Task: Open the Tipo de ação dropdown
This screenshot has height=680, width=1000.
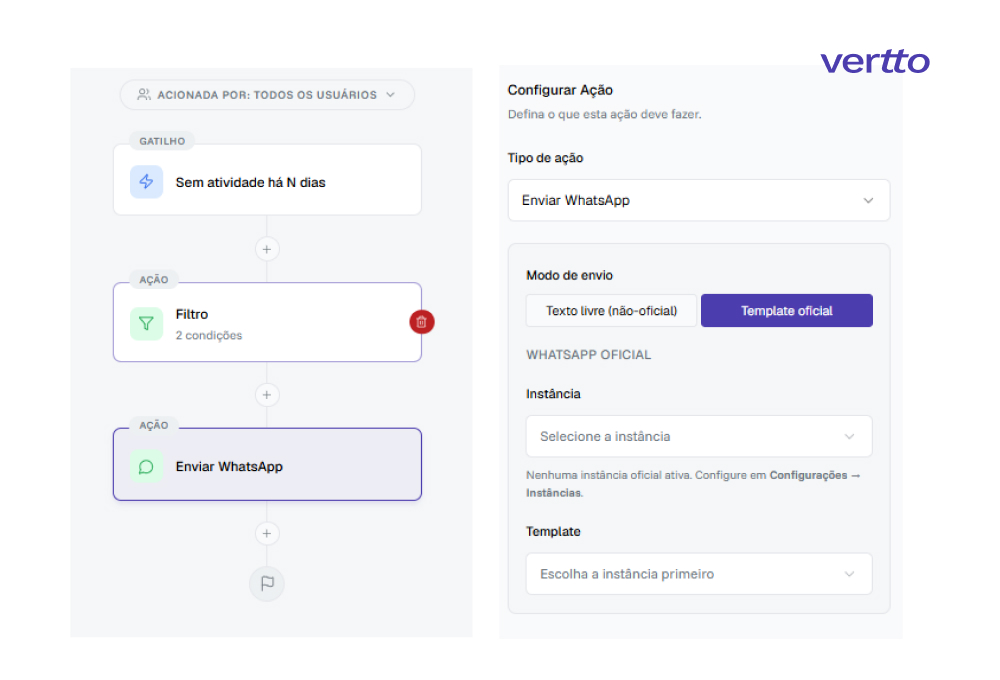Action: coord(698,200)
